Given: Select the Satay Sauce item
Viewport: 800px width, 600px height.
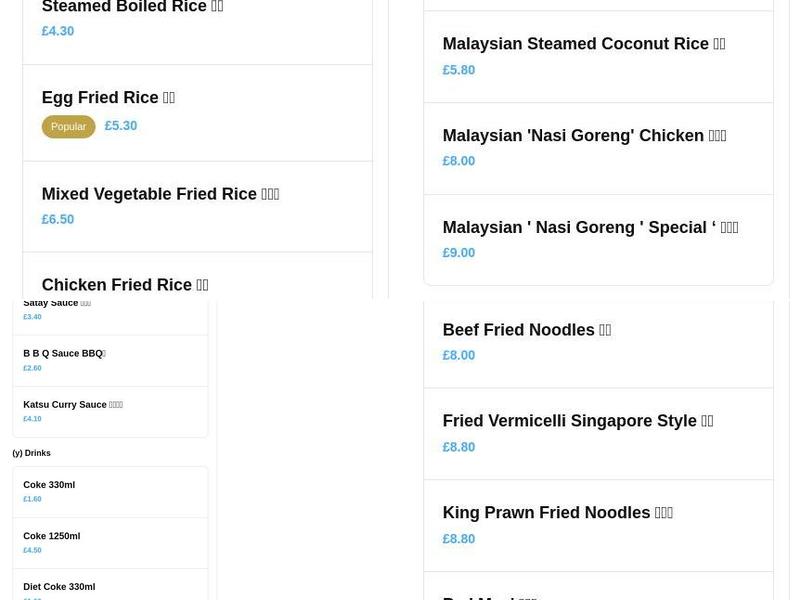Looking at the screenshot, I should (56, 302).
